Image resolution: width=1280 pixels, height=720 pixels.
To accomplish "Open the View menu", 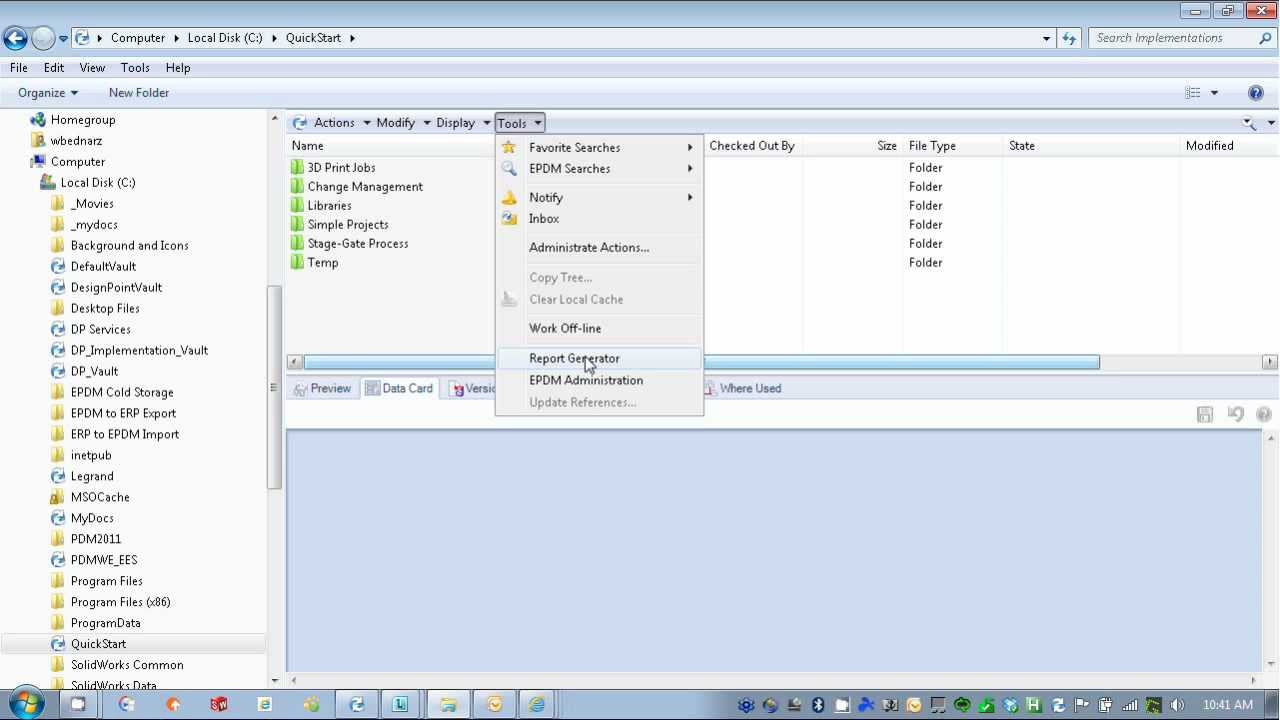I will click(92, 67).
